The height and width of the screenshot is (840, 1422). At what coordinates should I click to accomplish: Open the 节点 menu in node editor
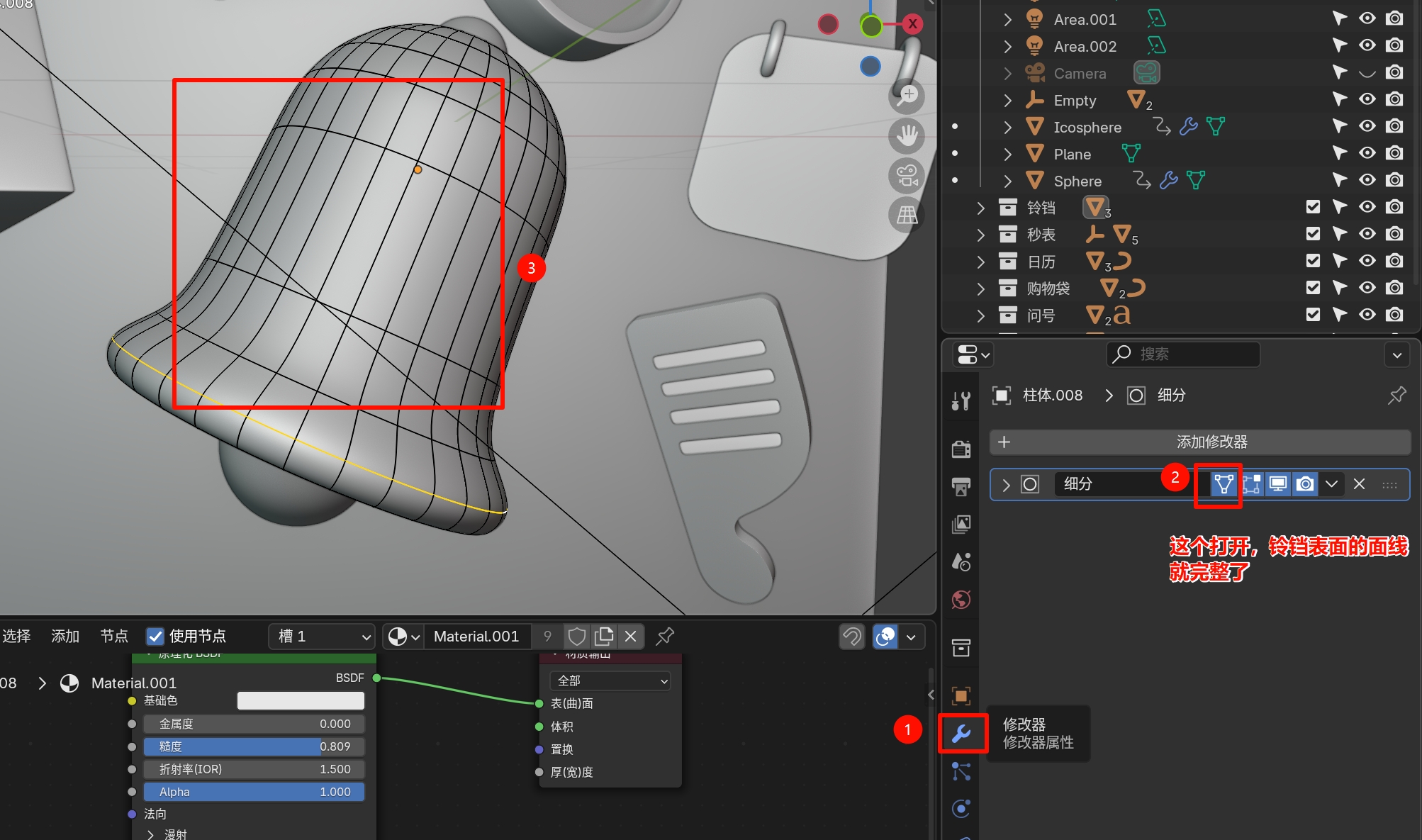coord(114,637)
